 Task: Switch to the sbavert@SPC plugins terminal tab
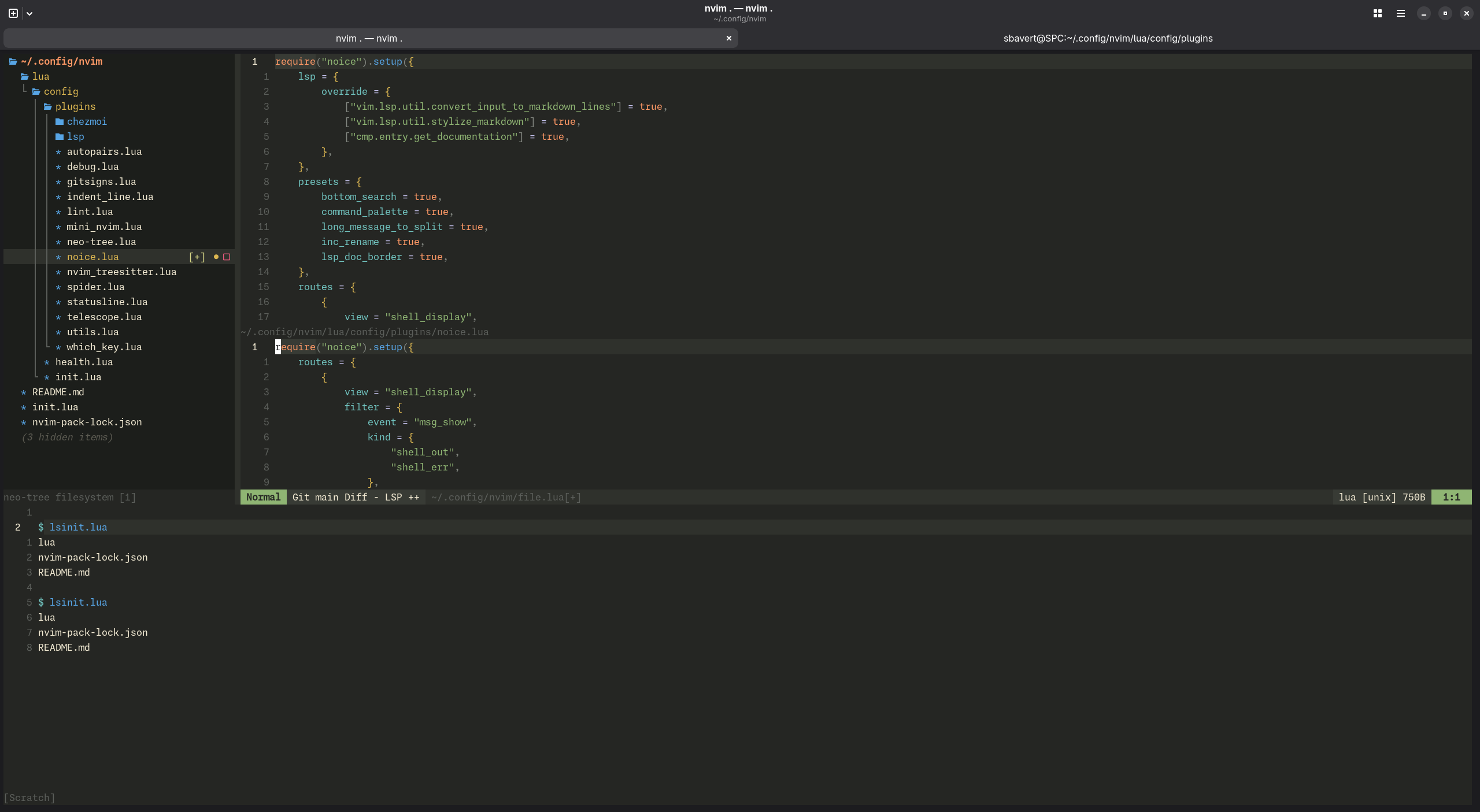1108,38
